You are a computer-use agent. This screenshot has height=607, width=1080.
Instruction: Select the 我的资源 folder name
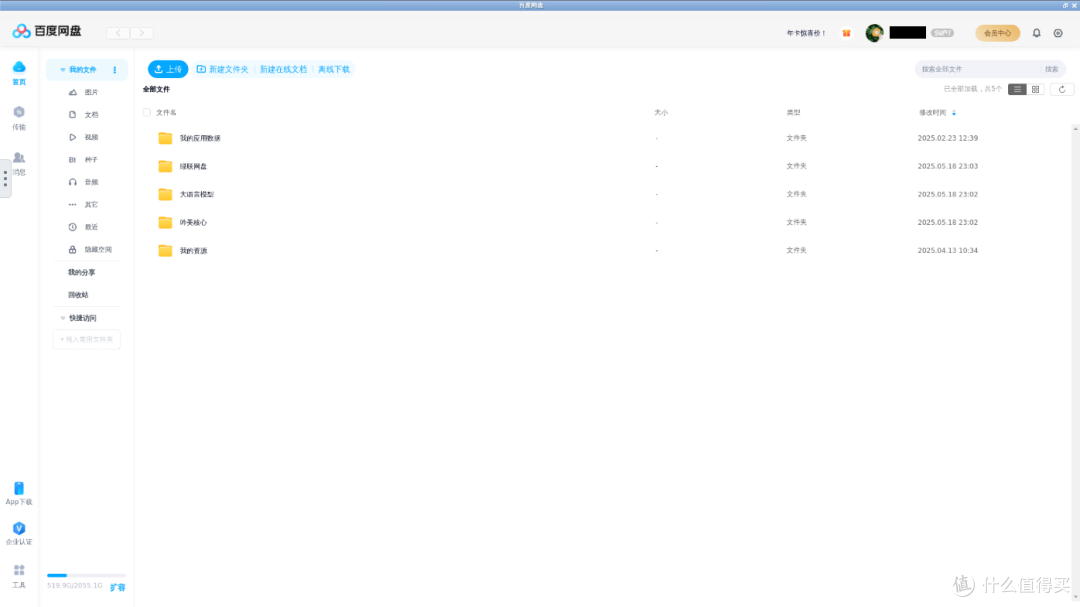pos(194,251)
